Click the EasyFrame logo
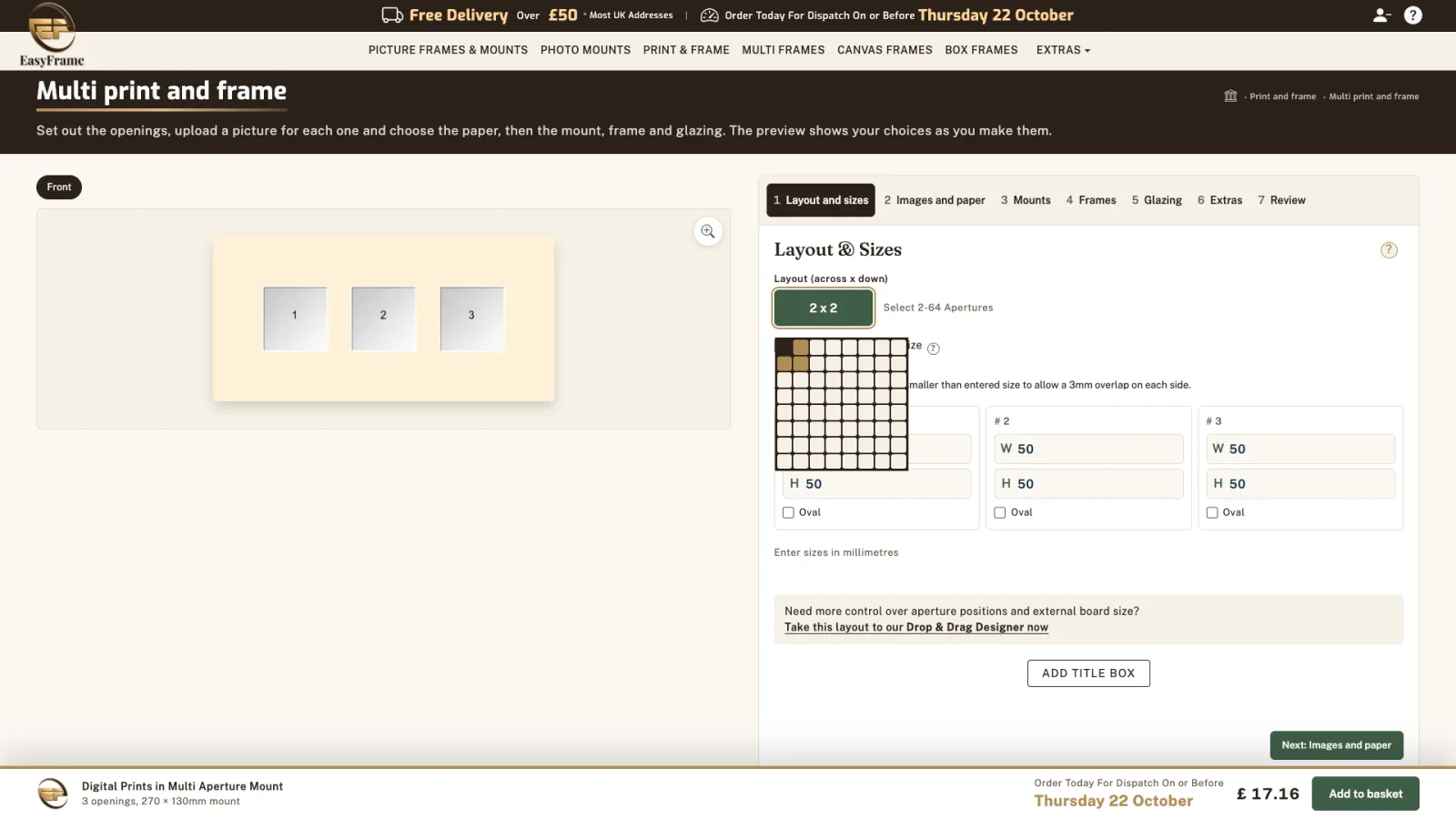The height and width of the screenshot is (819, 1456). point(52,35)
